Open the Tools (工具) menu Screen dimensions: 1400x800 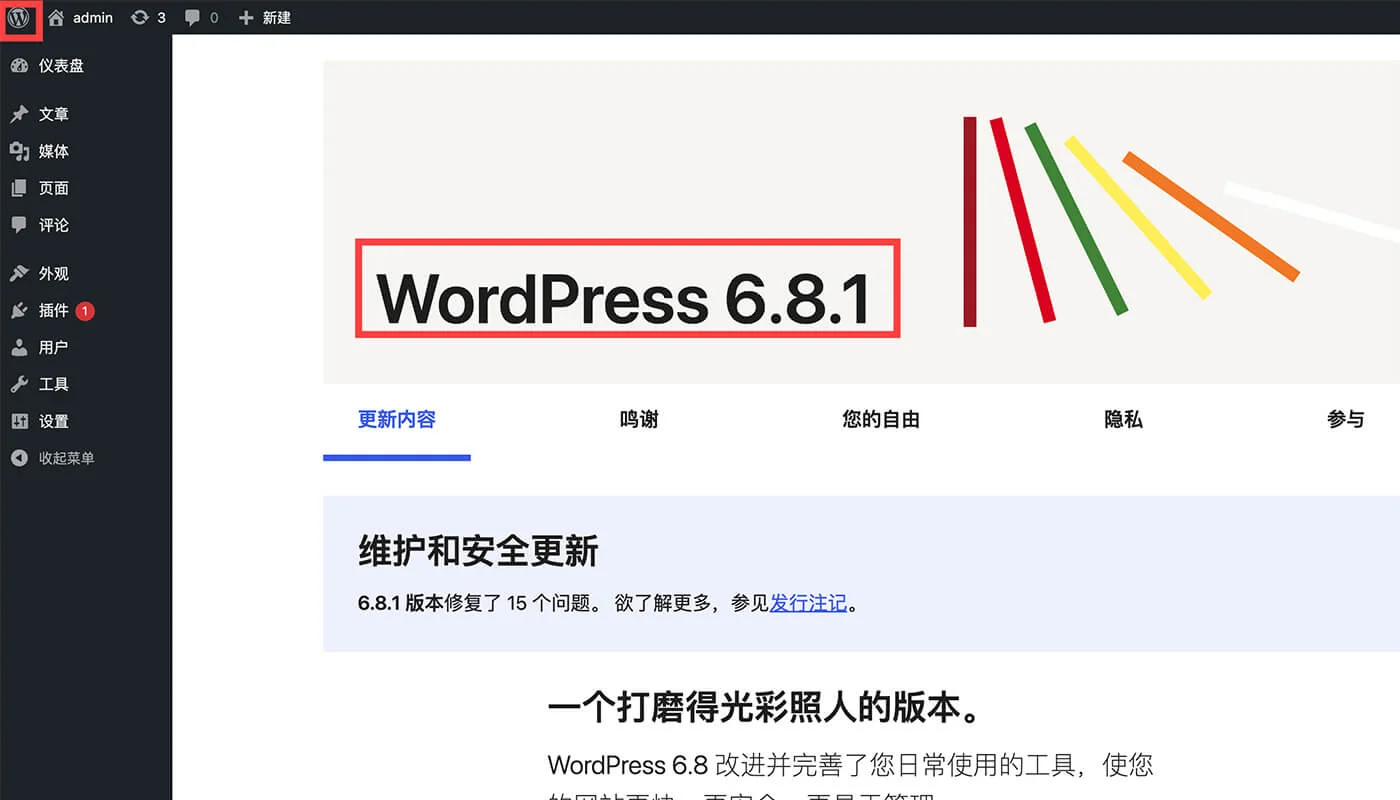click(x=52, y=384)
